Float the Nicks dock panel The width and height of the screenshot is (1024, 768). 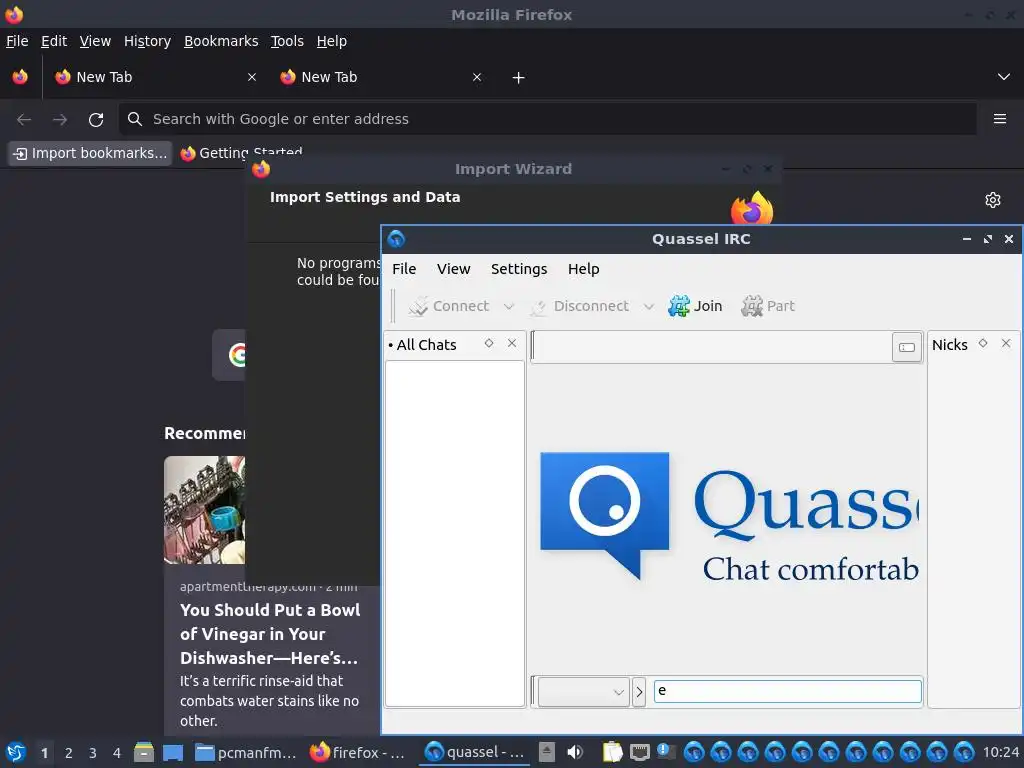pos(983,343)
